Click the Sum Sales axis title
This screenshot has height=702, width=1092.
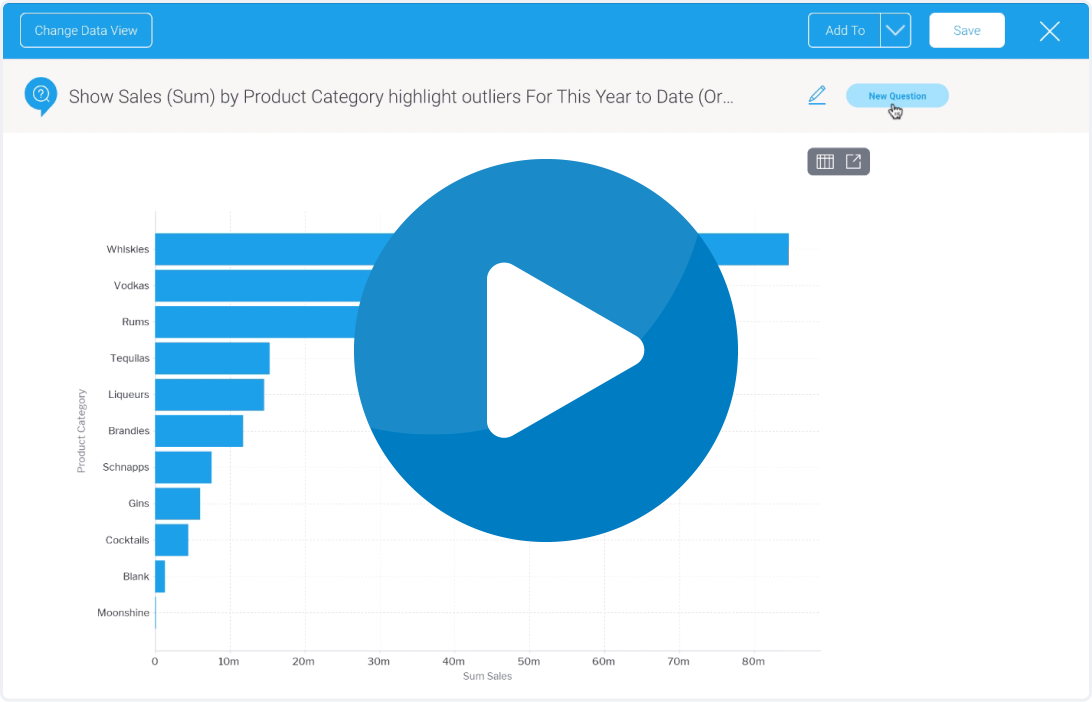[x=488, y=676]
